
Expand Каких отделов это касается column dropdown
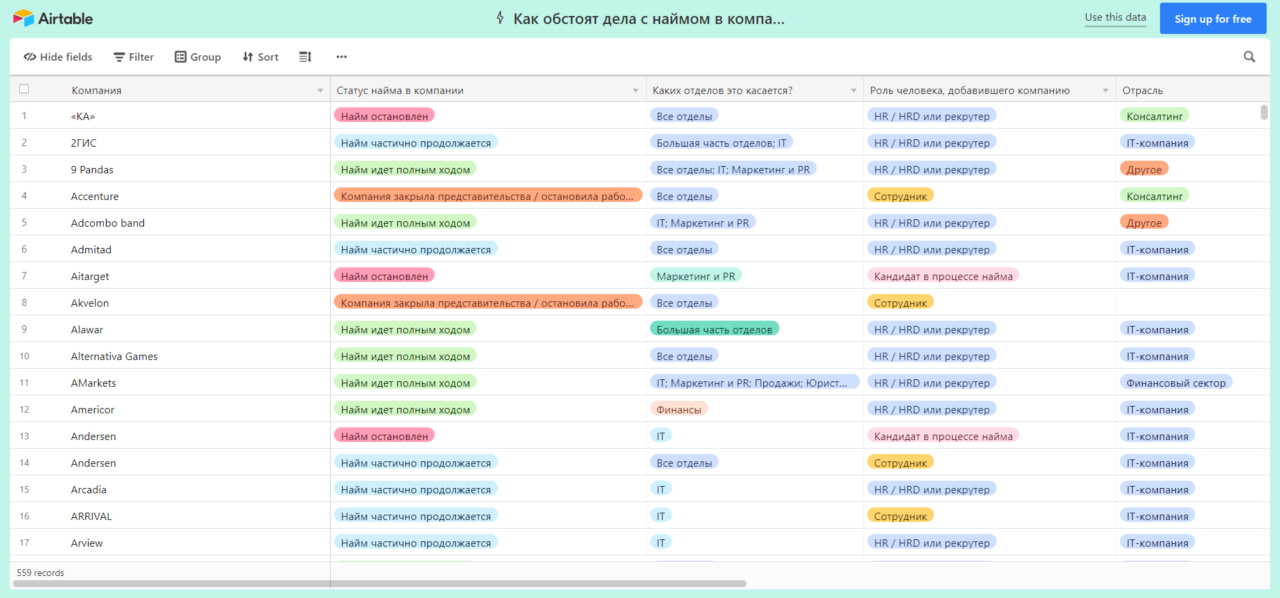[853, 91]
